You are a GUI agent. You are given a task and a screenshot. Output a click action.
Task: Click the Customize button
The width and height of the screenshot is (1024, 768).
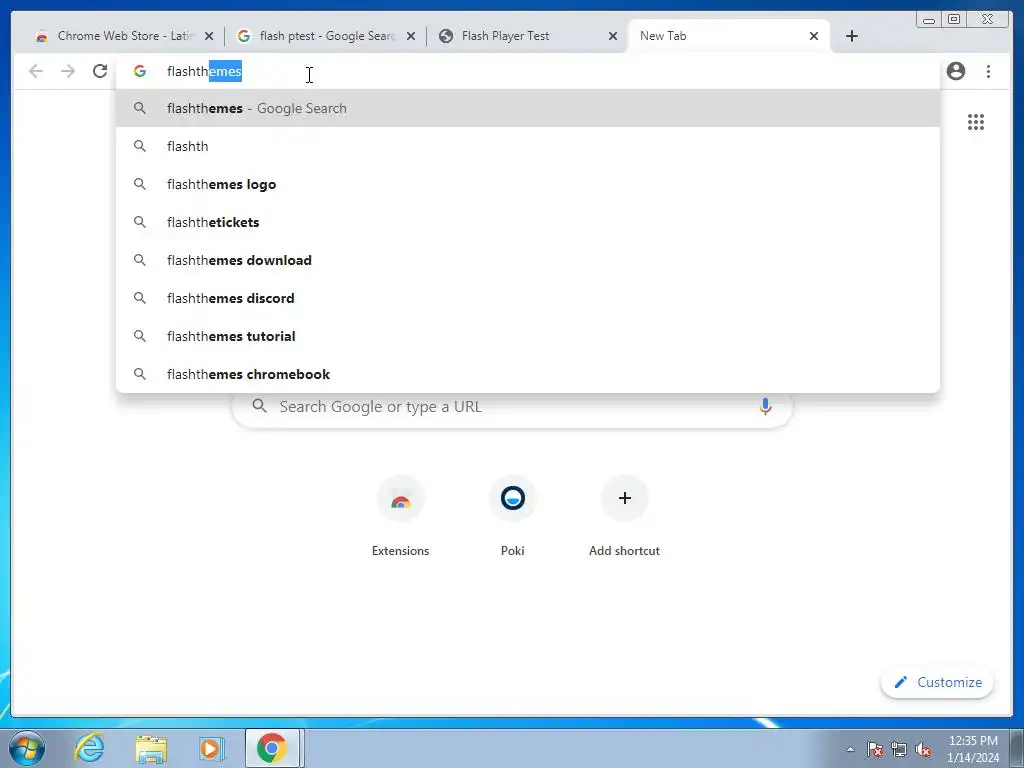[x=937, y=682]
